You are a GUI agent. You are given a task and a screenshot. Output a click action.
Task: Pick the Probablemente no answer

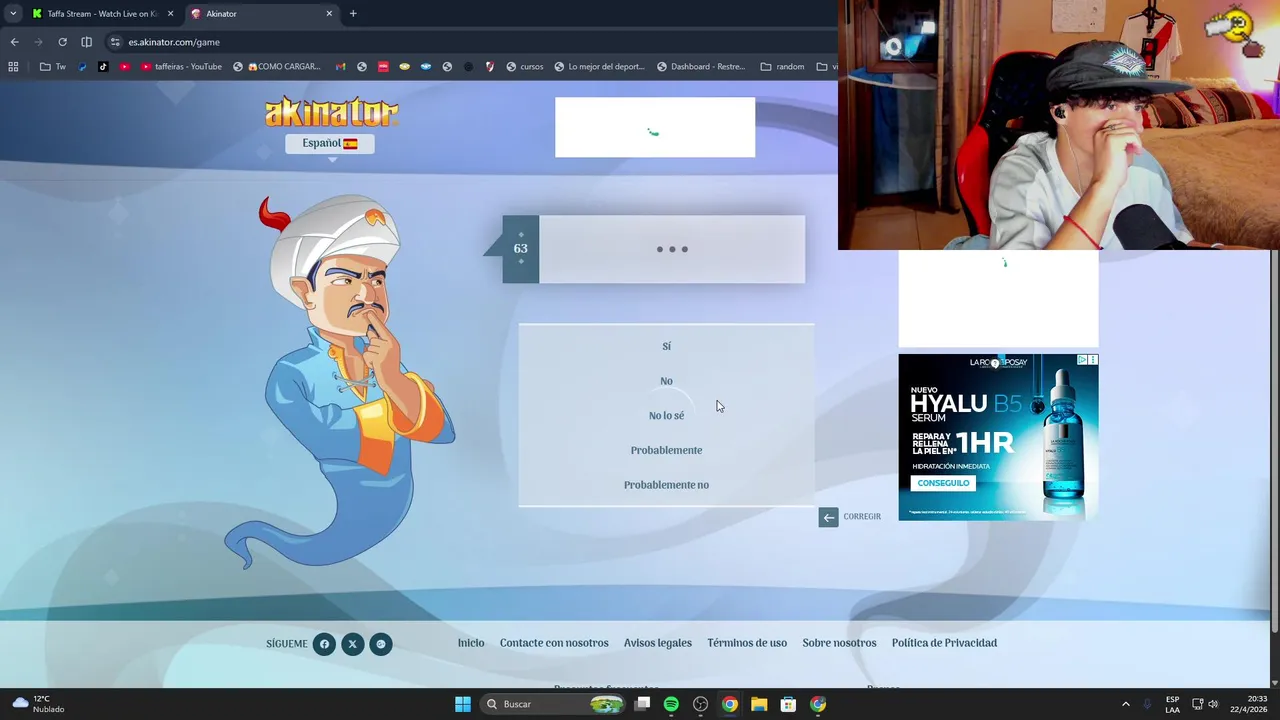pyautogui.click(x=666, y=485)
